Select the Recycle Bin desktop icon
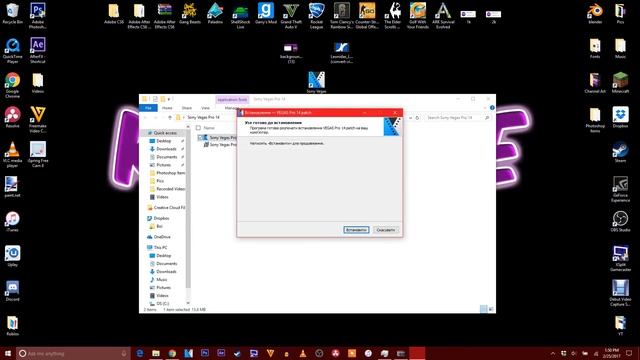This screenshot has height=360, width=640. [x=12, y=13]
